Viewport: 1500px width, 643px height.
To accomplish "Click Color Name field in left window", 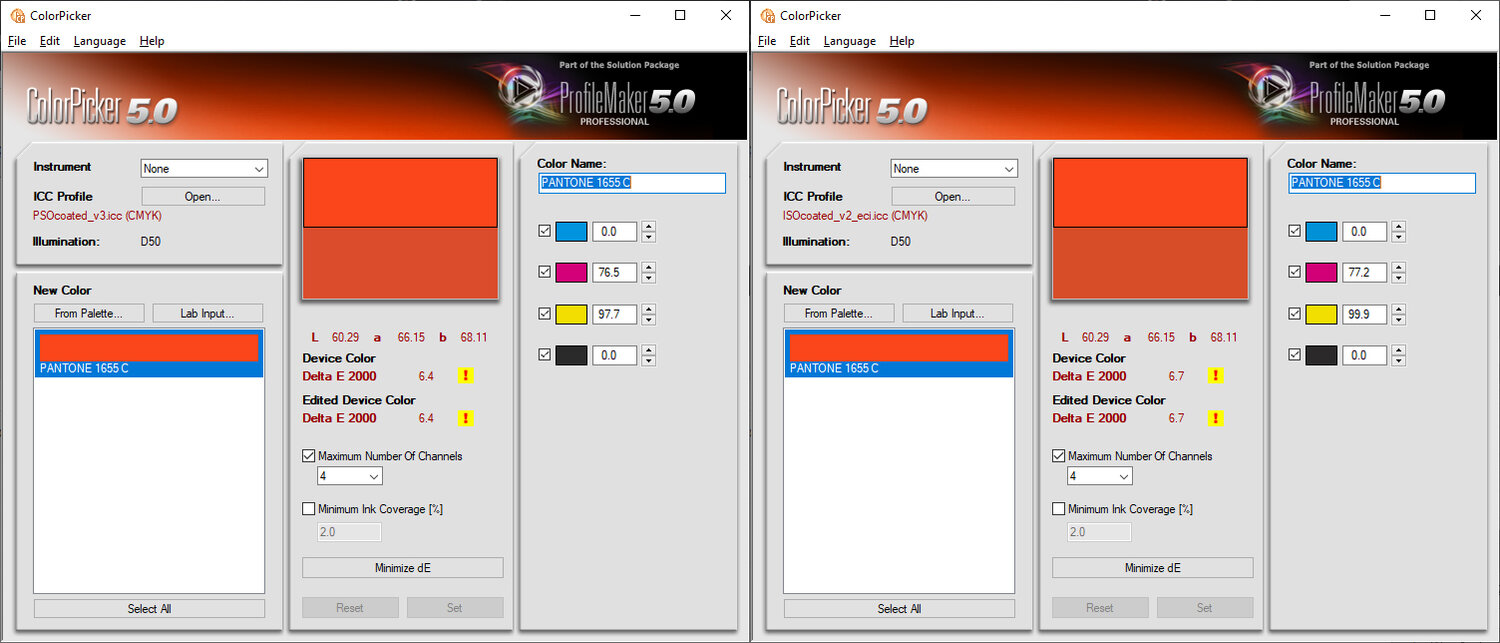I will [632, 183].
